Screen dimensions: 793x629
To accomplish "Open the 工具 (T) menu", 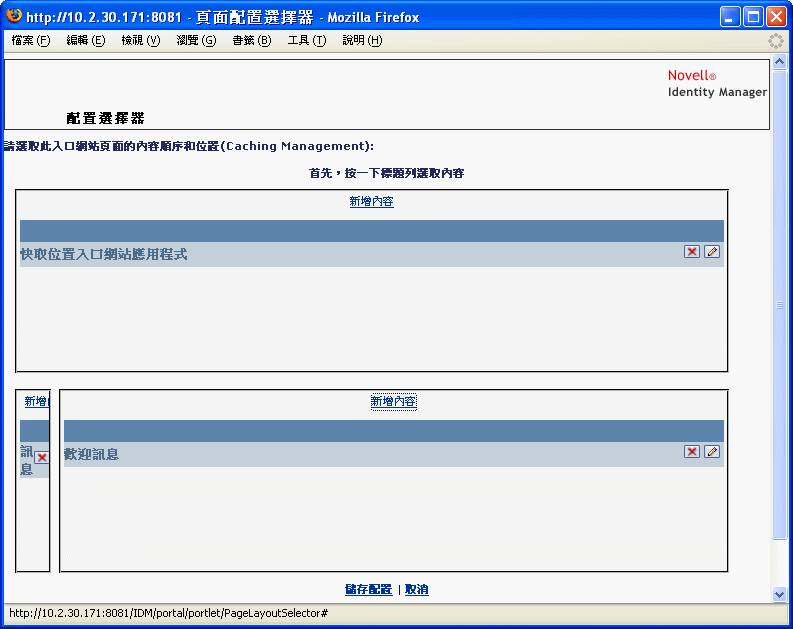I will click(306, 40).
